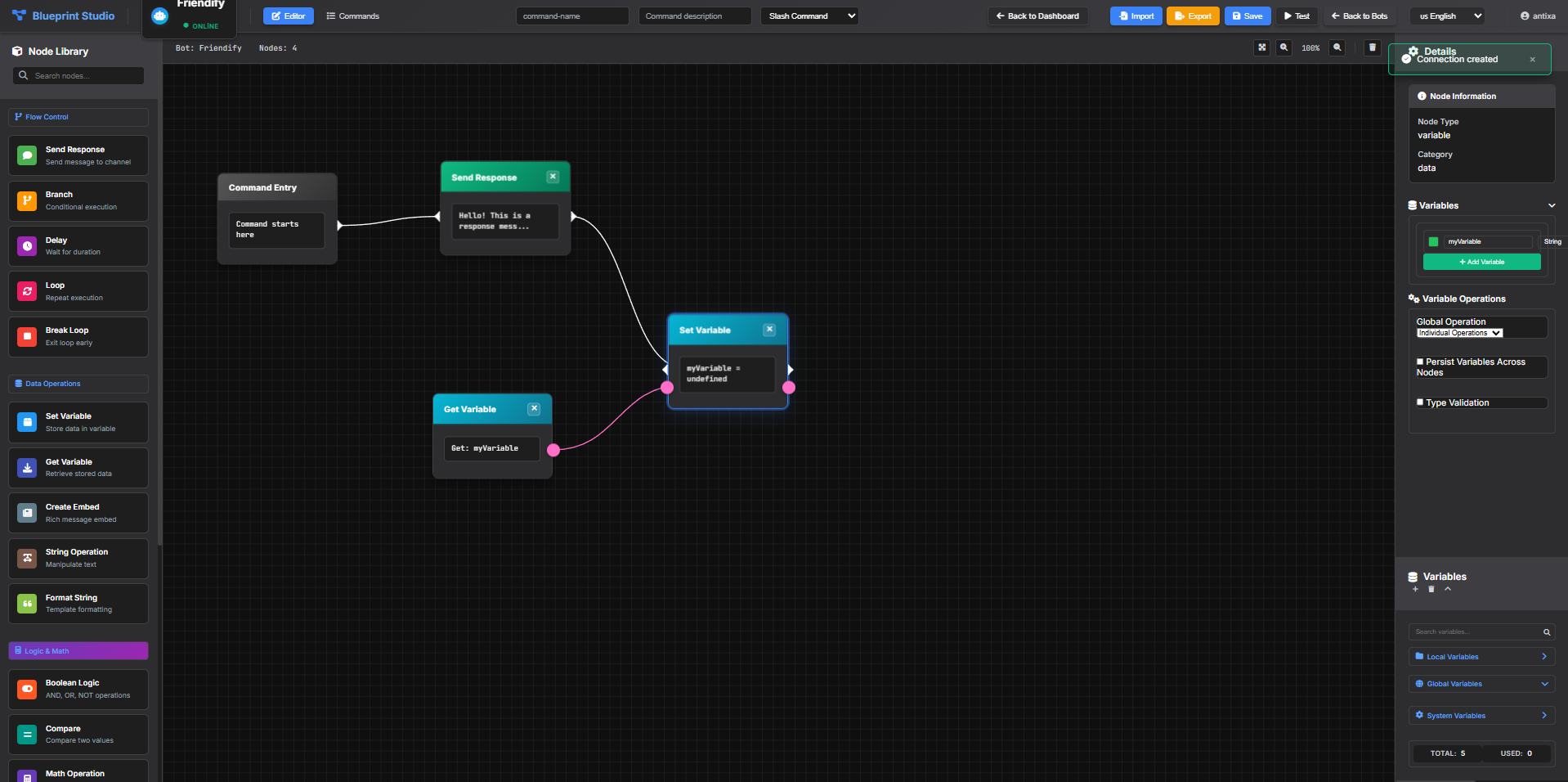The width and height of the screenshot is (1568, 782).
Task: Click the trash icon under Variables header
Action: tap(1431, 589)
